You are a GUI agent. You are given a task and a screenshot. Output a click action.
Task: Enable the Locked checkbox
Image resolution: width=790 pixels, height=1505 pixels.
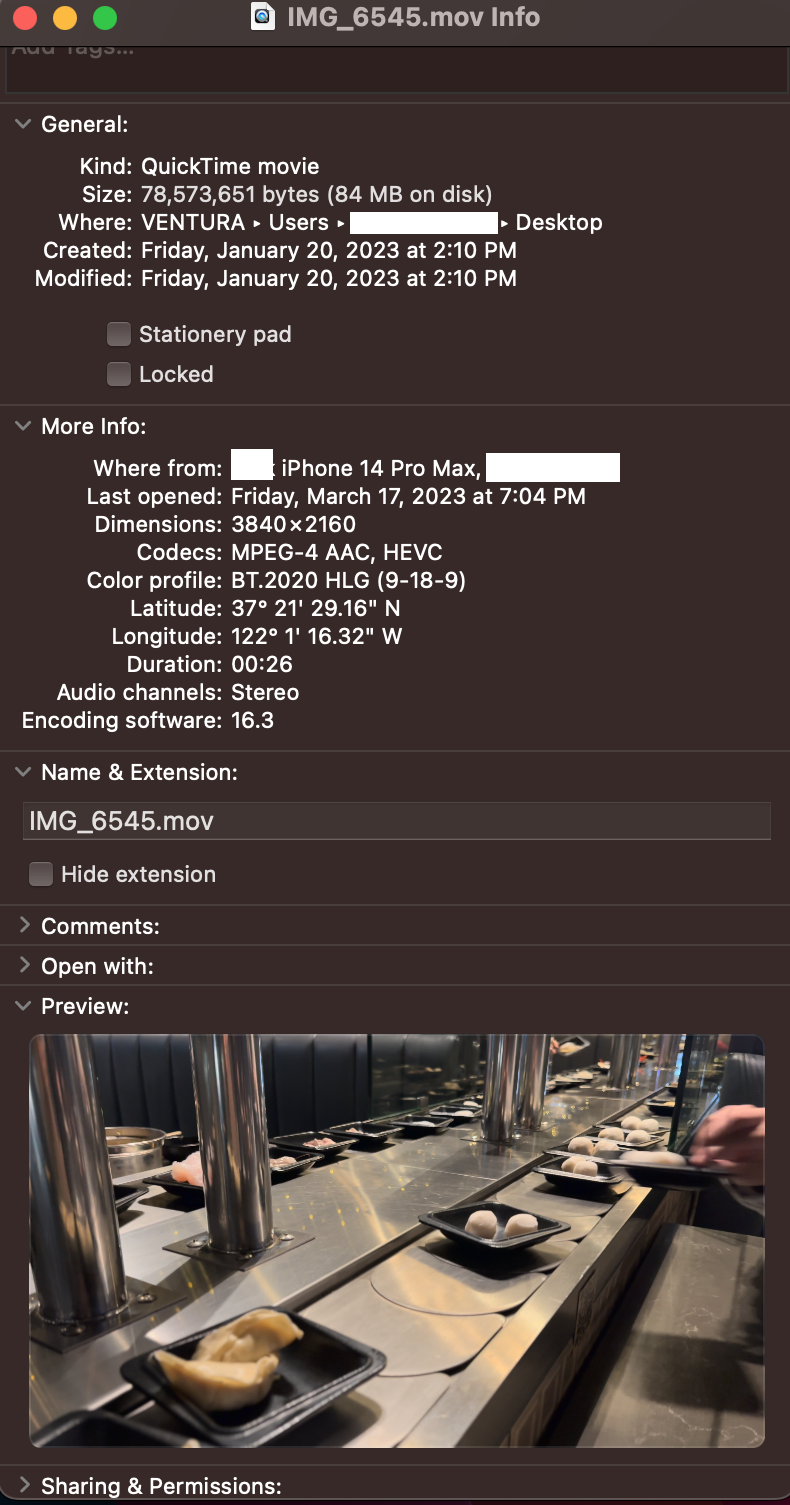tap(119, 374)
